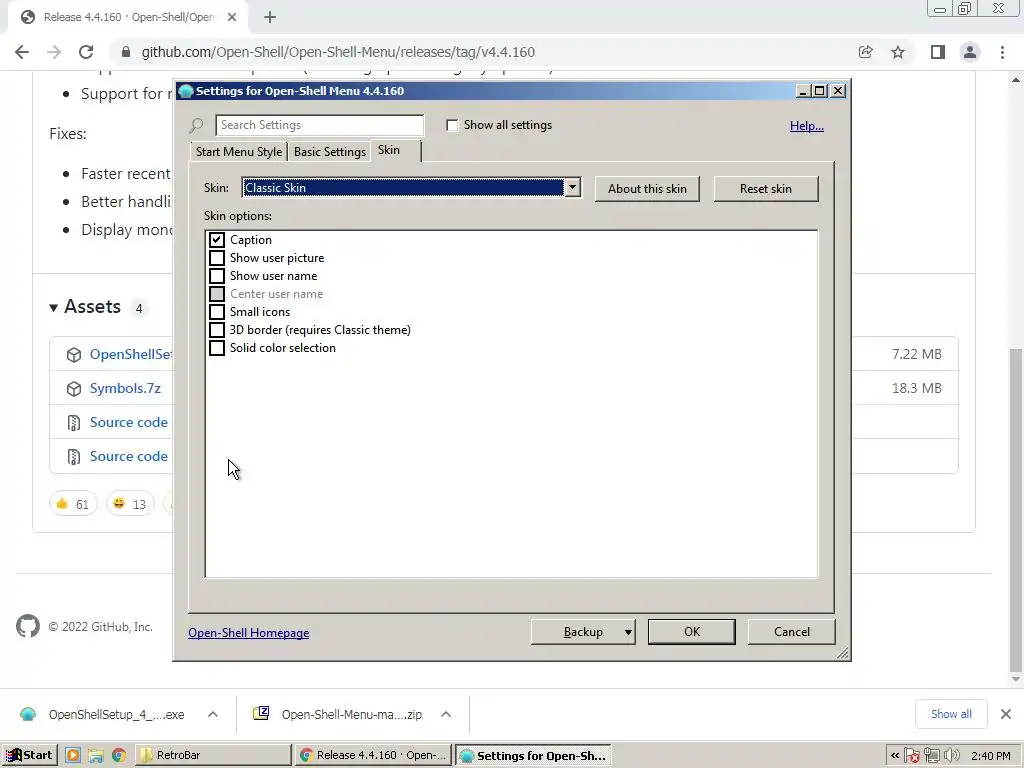This screenshot has width=1024, height=768.
Task: Enable Show user picture option
Action: 217,258
